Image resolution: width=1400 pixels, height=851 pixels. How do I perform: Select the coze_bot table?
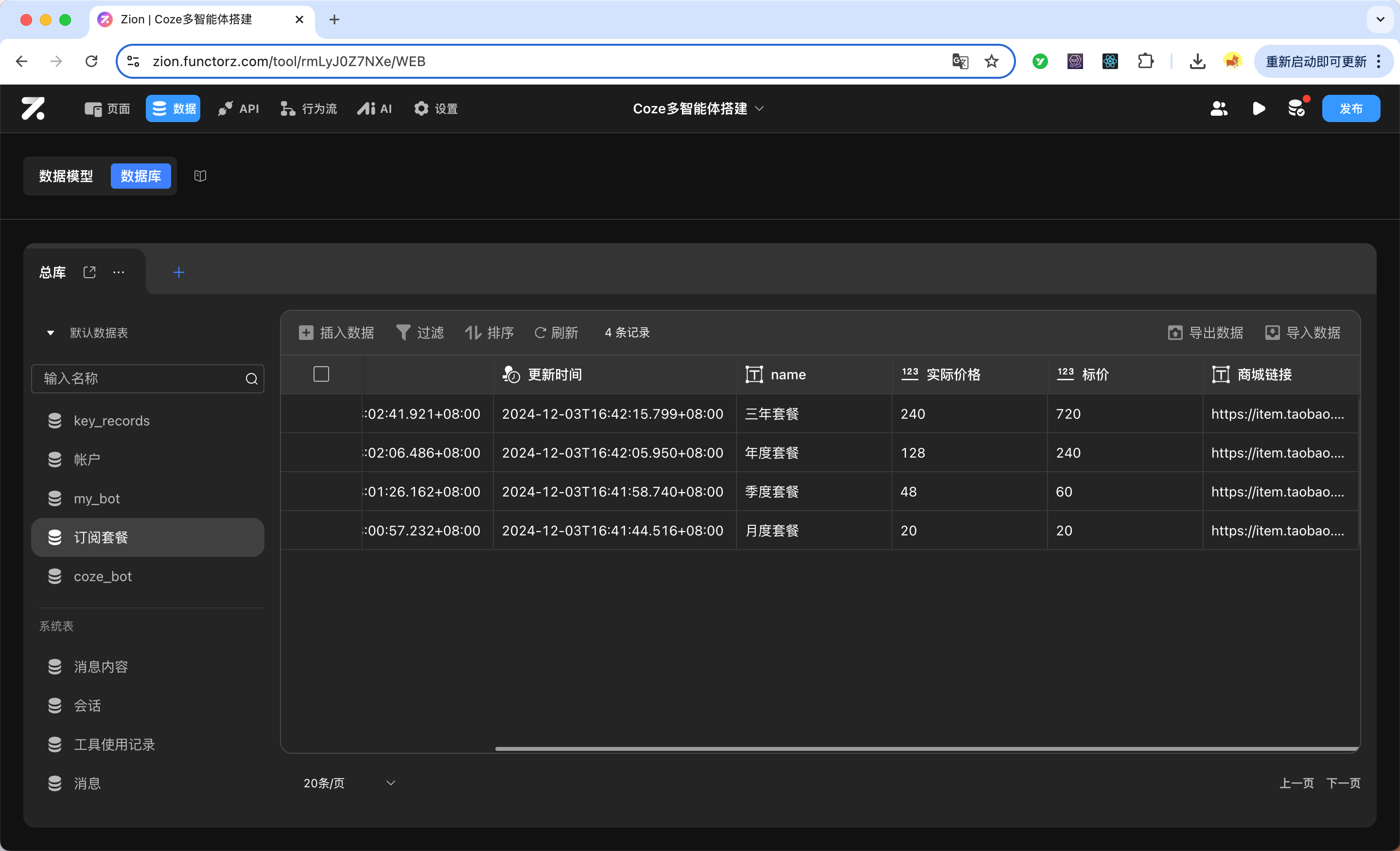pyautogui.click(x=103, y=576)
